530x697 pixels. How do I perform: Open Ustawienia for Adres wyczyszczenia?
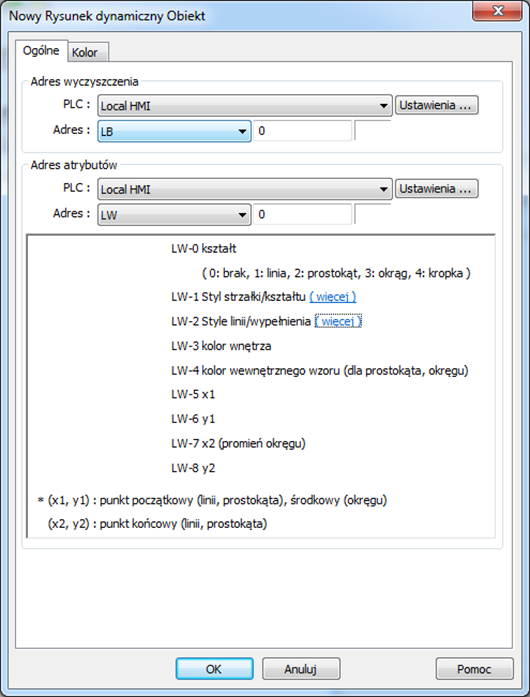pyautogui.click(x=437, y=105)
